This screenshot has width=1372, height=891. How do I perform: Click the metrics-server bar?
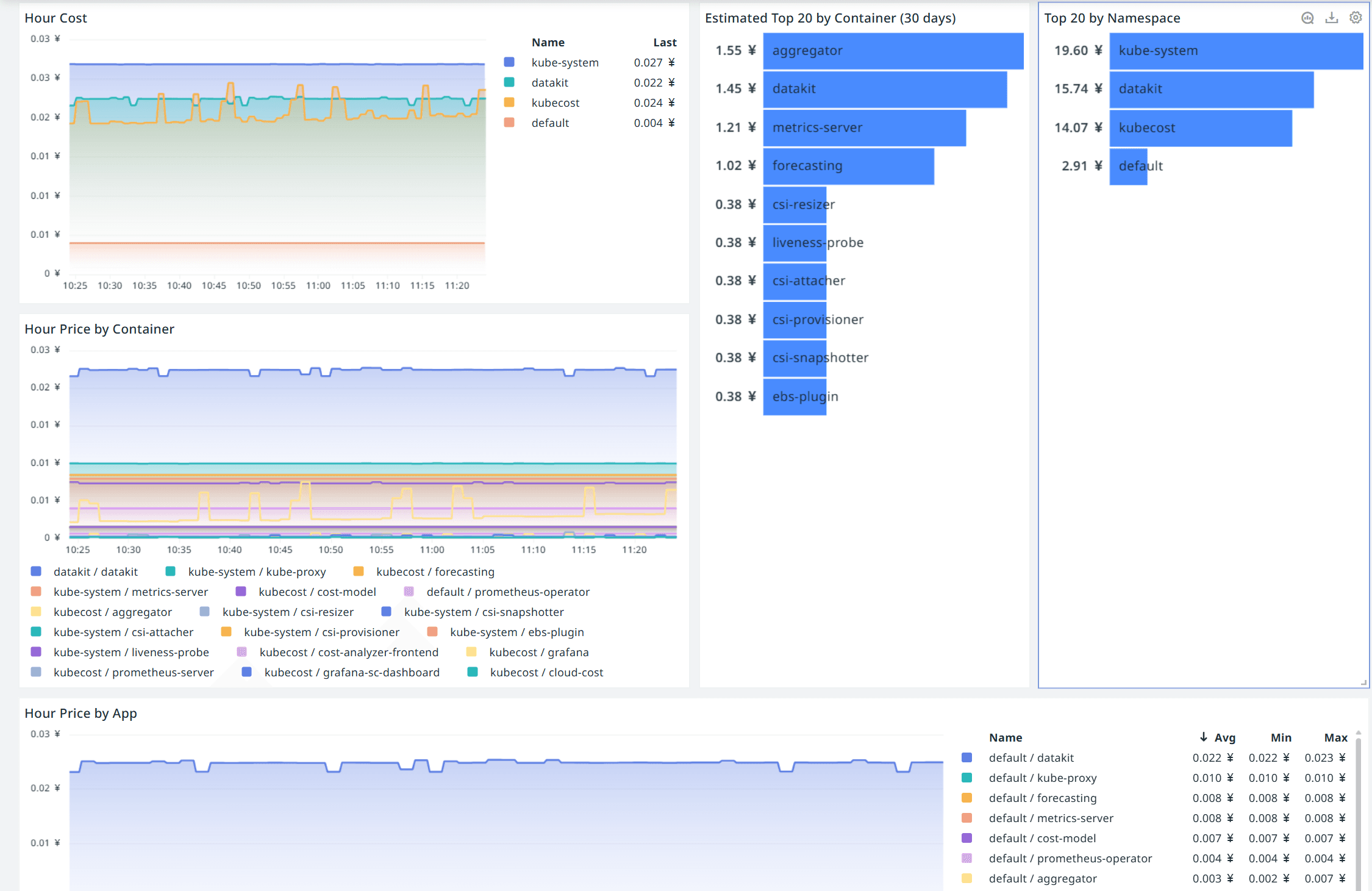click(x=864, y=127)
